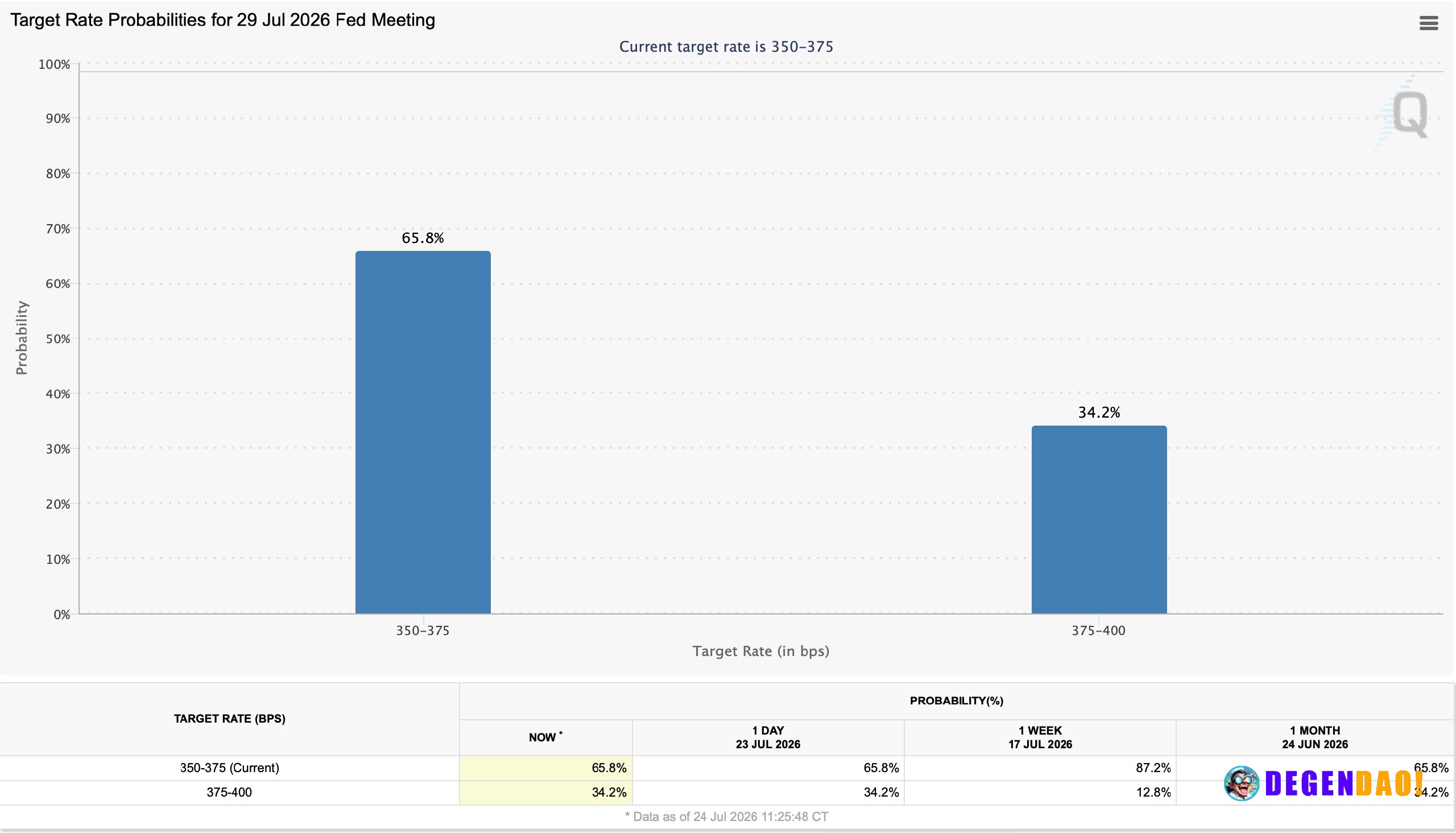Click the 1 WEEK 12.8% cell
The width and height of the screenshot is (1456, 833).
(1040, 793)
